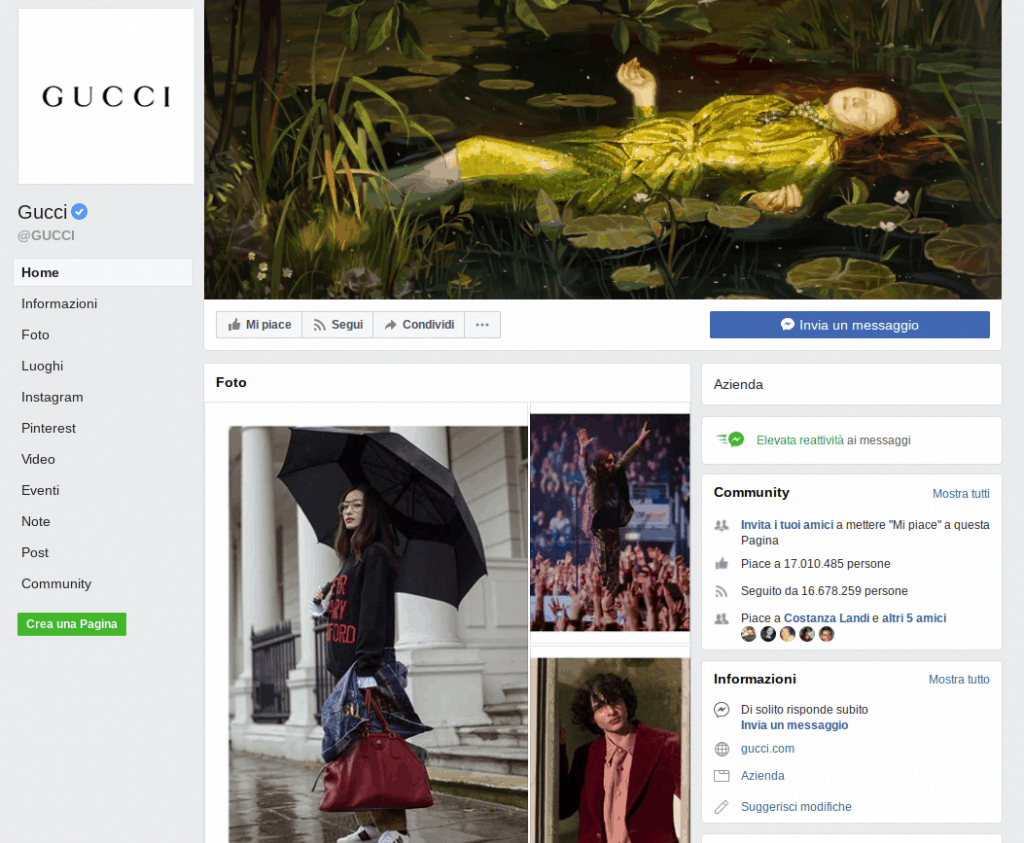Viewport: 1024px width, 843px height.
Task: Click the Azienda category heading
Action: click(x=738, y=385)
